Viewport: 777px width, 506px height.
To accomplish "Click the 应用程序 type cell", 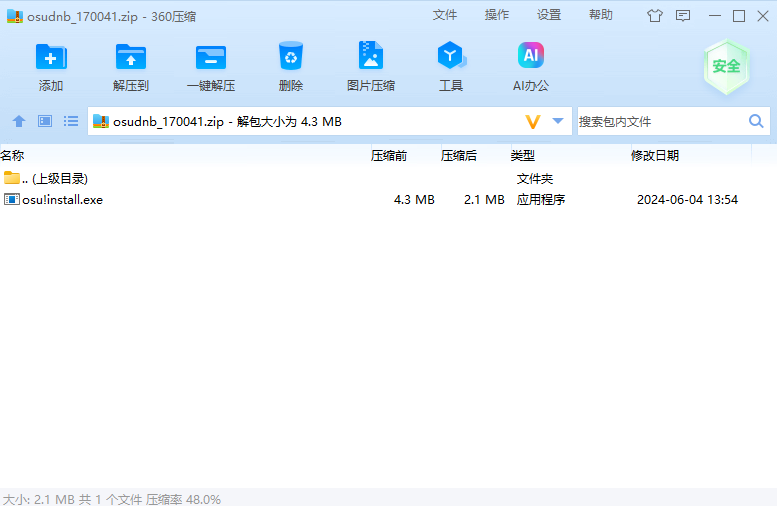I will tap(541, 200).
